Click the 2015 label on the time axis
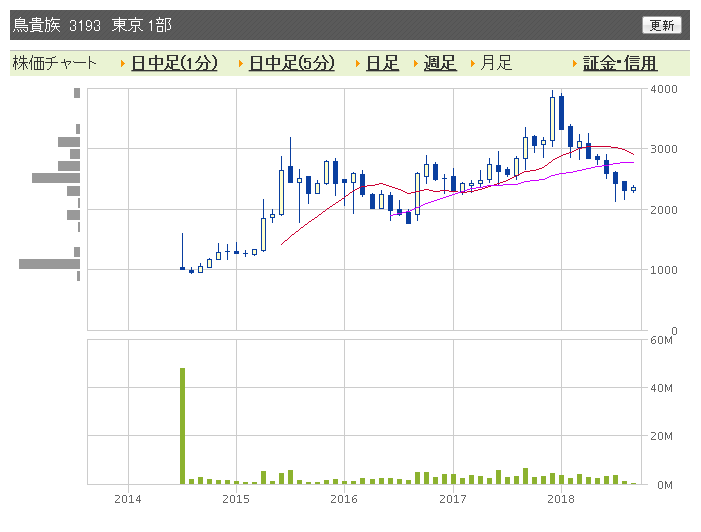The height and width of the screenshot is (532, 701). pyautogui.click(x=236, y=499)
